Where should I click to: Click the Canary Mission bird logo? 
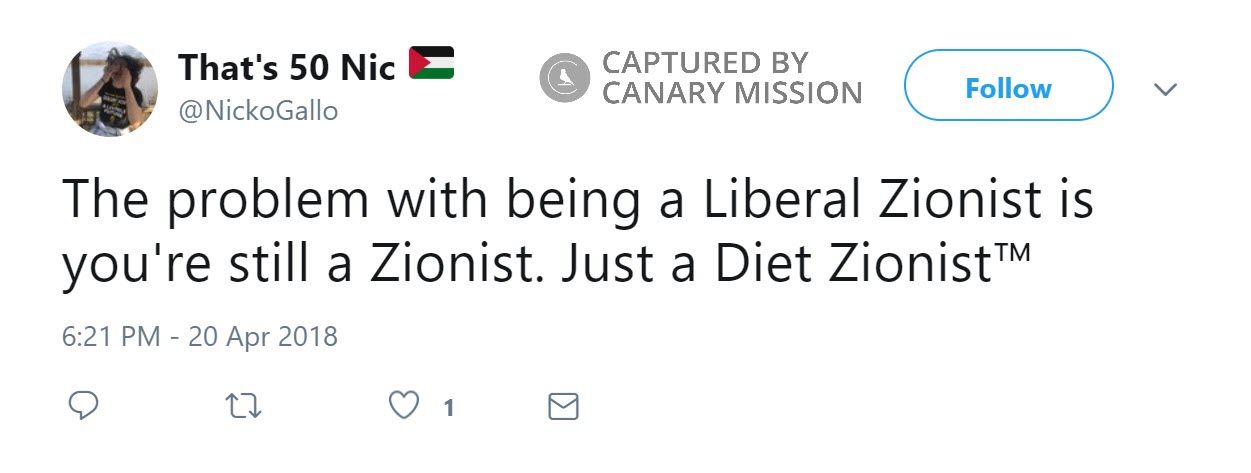tap(565, 77)
